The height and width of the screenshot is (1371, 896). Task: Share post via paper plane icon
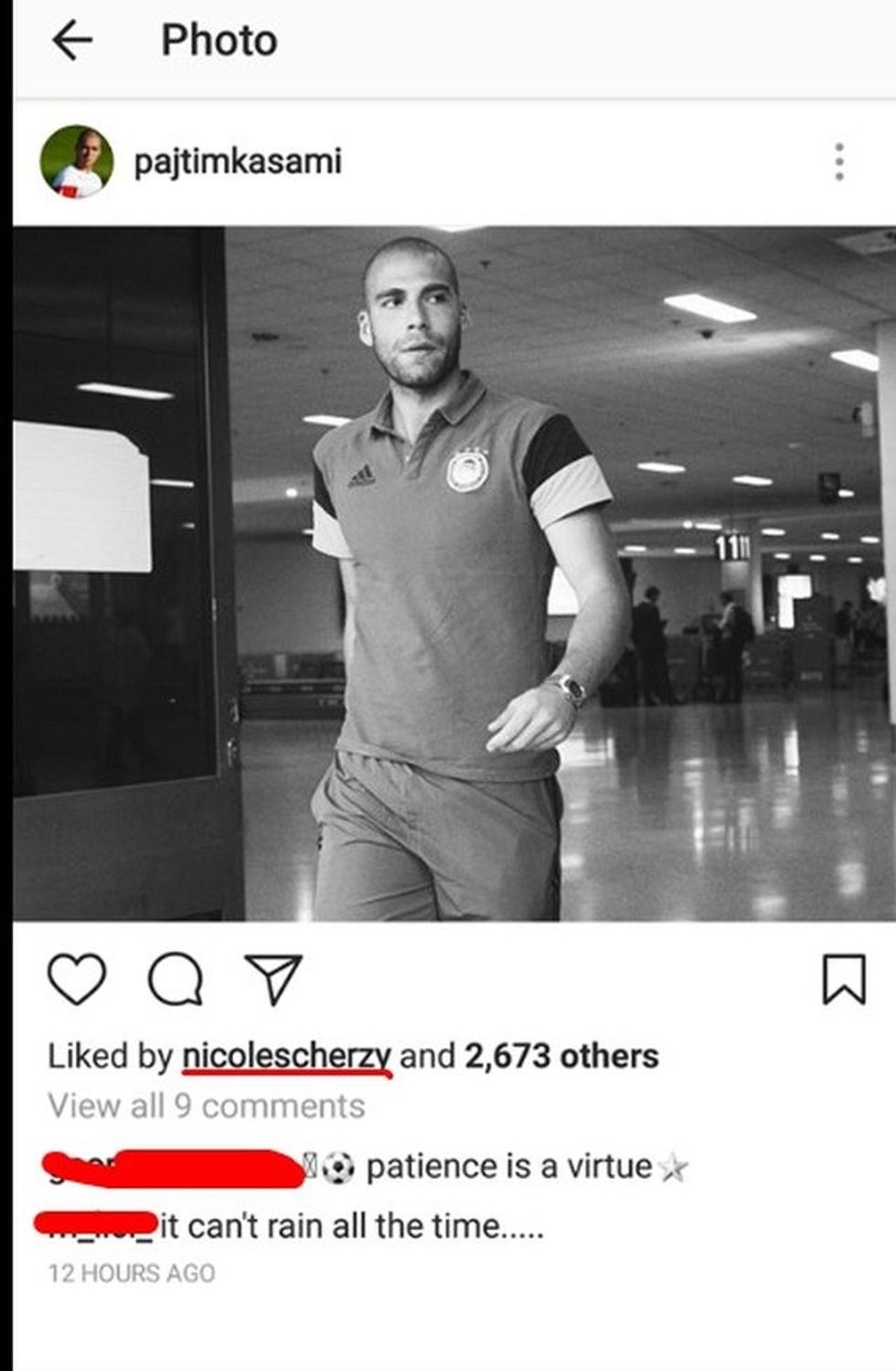click(x=272, y=980)
